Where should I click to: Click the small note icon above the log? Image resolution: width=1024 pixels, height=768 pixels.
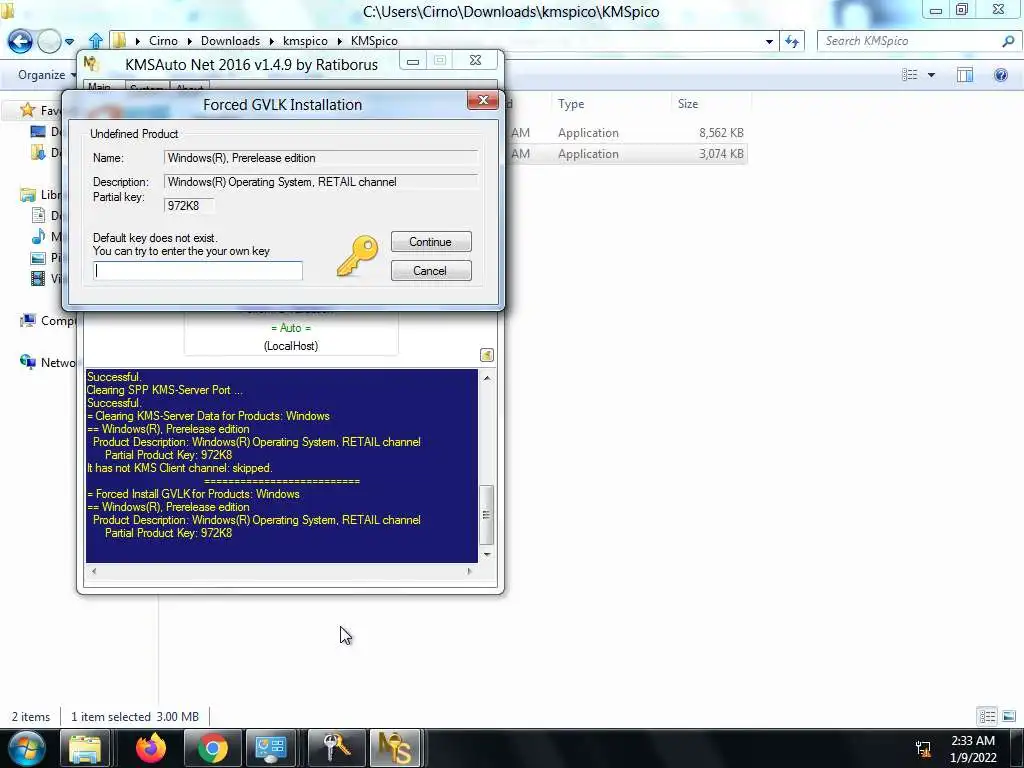pos(487,355)
